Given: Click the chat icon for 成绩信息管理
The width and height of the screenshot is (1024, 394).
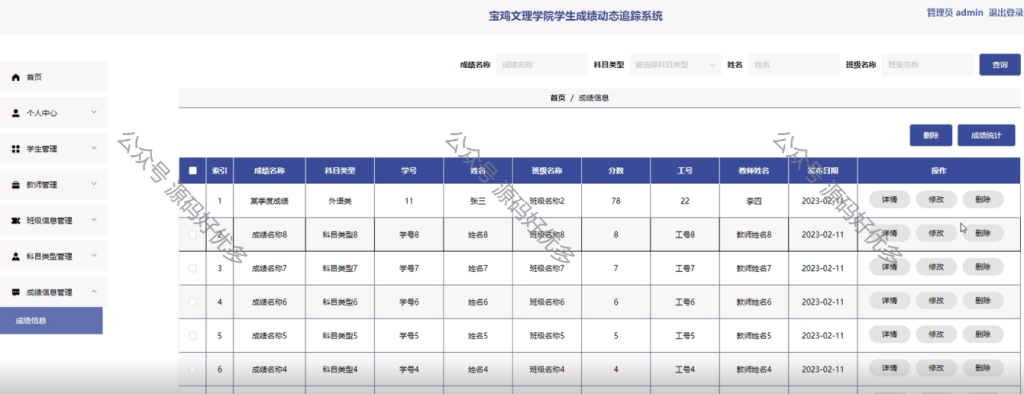Looking at the screenshot, I should tap(16, 292).
